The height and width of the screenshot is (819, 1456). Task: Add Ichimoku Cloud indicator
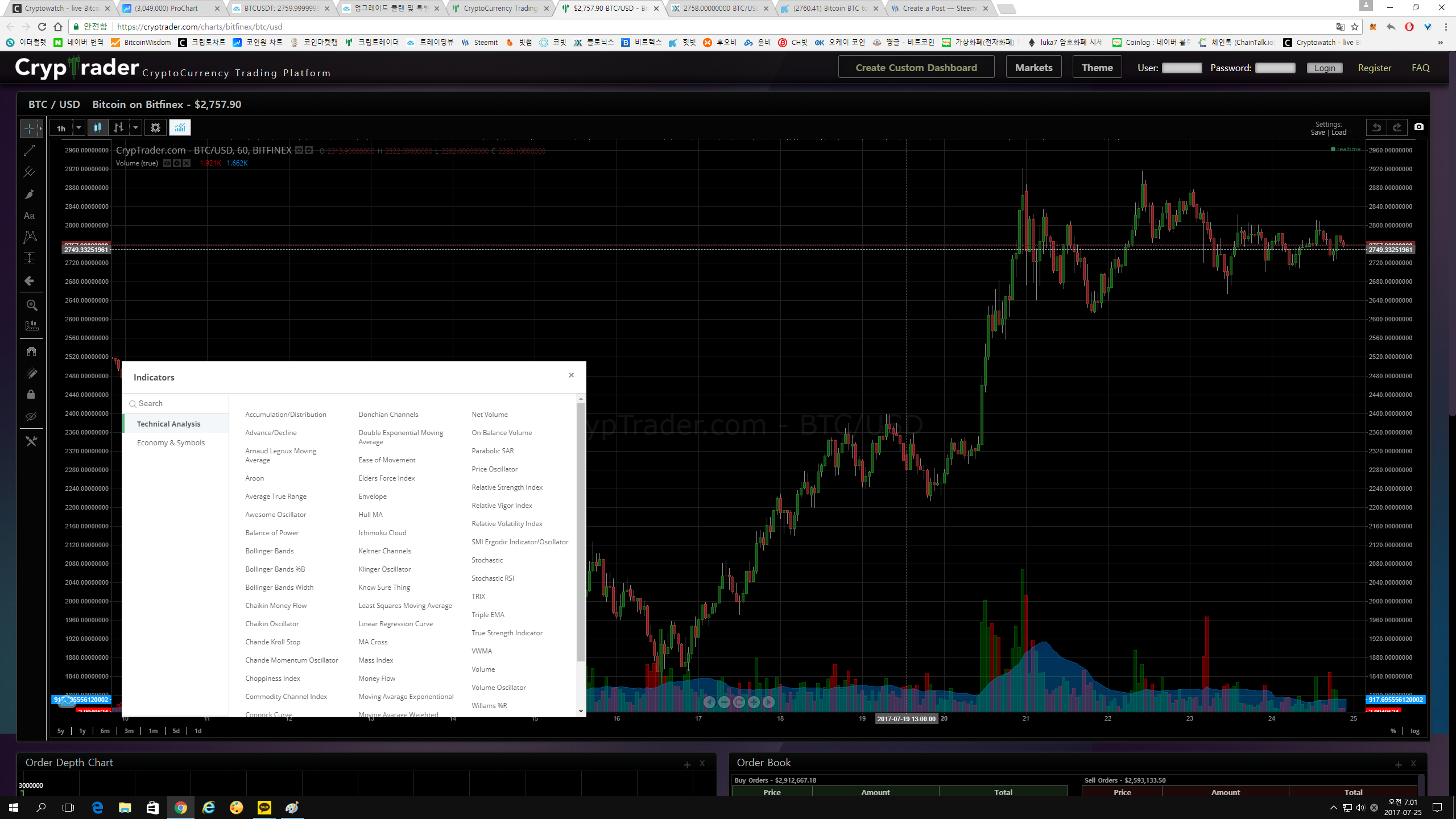[382, 533]
